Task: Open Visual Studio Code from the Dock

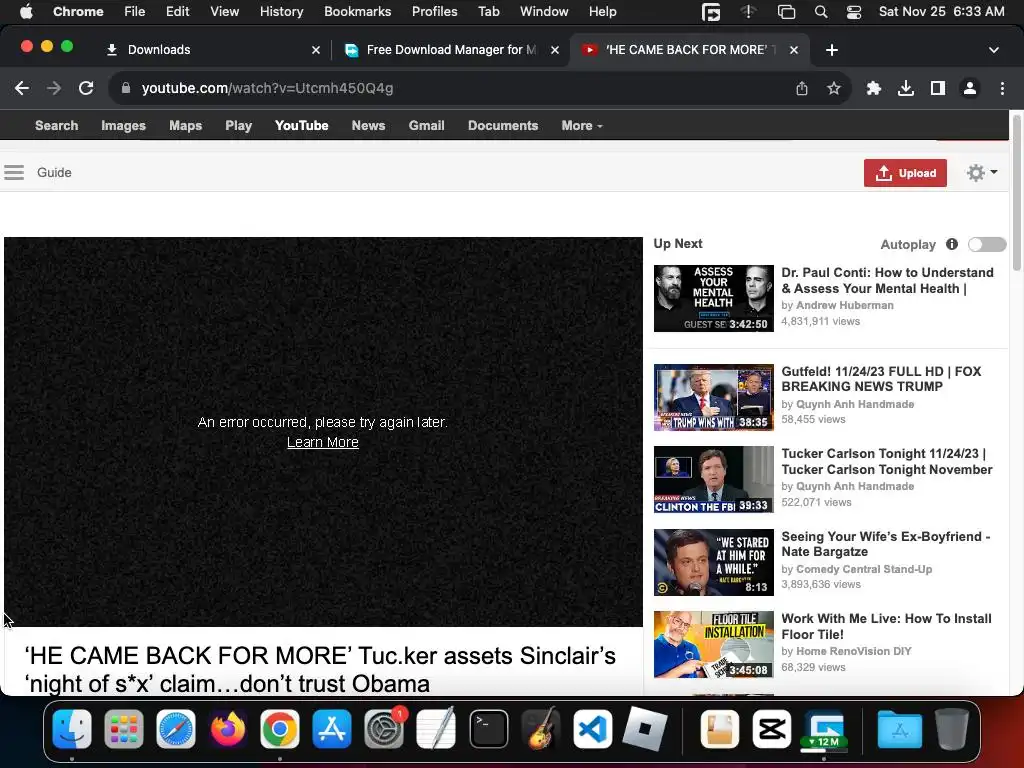Action: [x=592, y=729]
